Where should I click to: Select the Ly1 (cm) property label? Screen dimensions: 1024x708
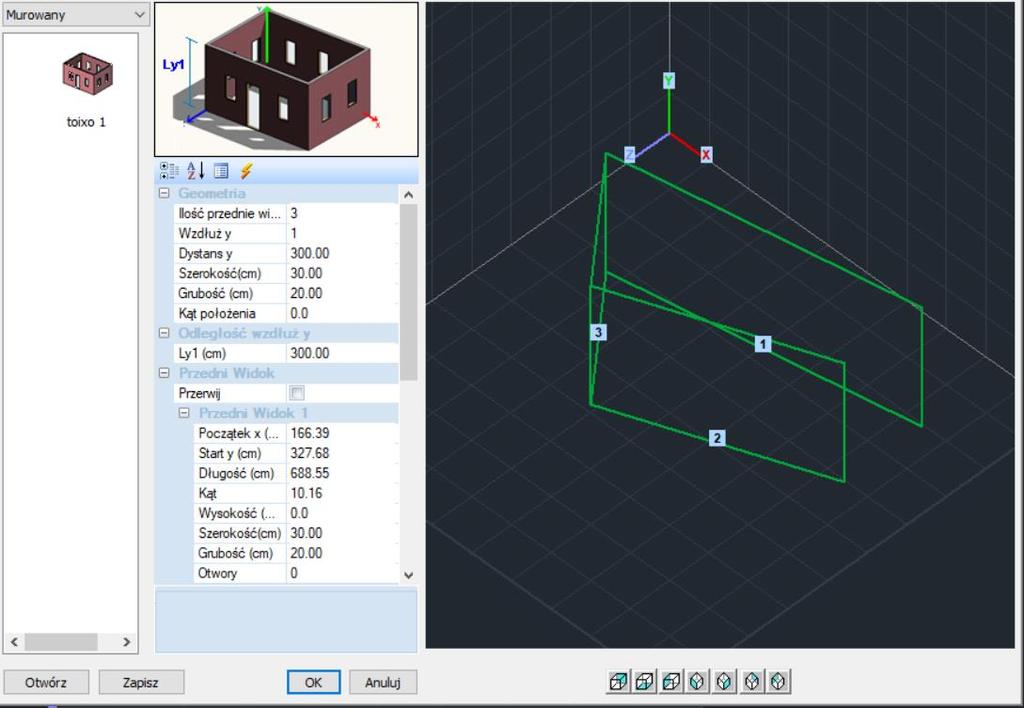pyautogui.click(x=202, y=353)
